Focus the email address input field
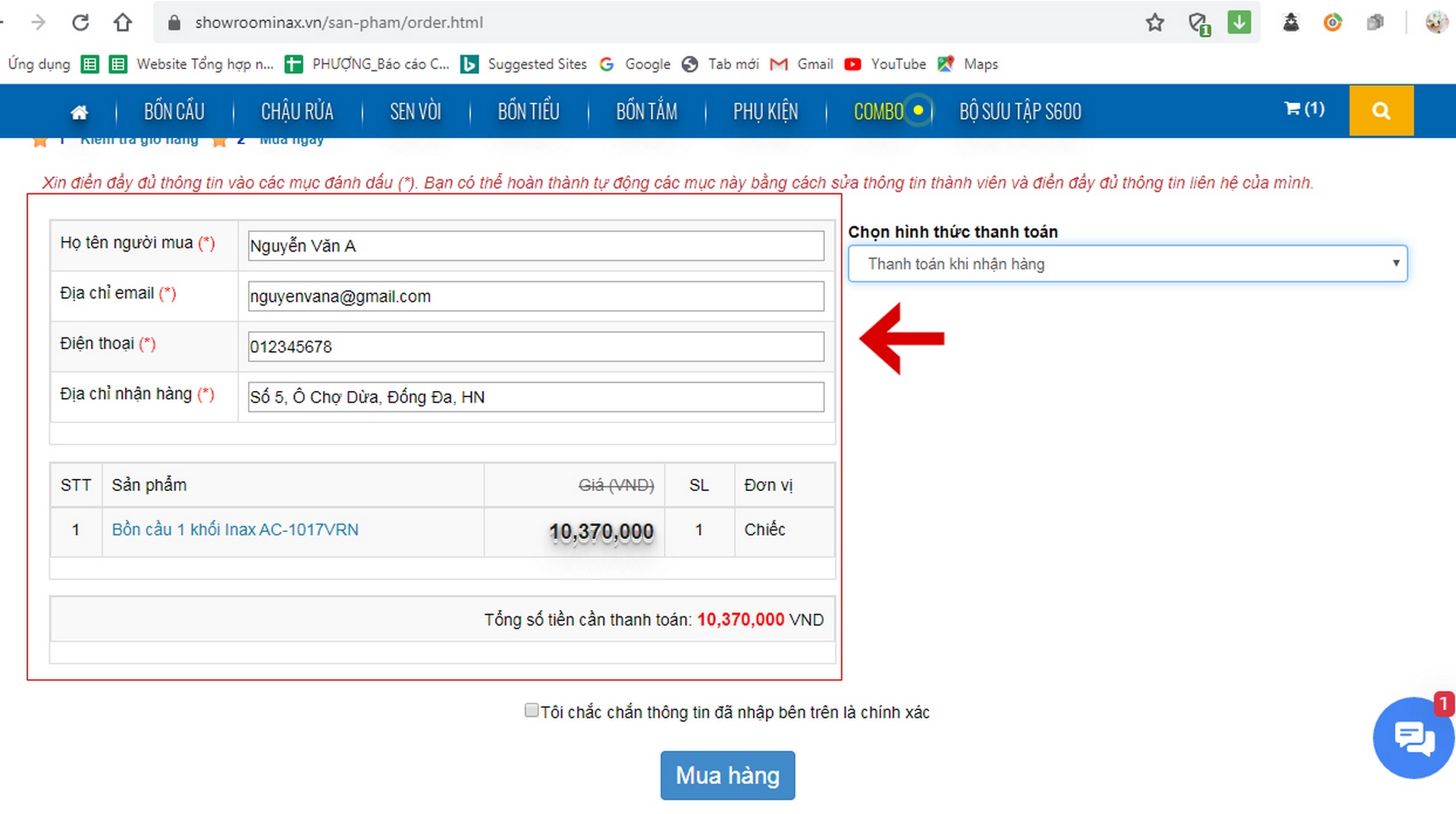The width and height of the screenshot is (1456, 814). click(x=535, y=296)
